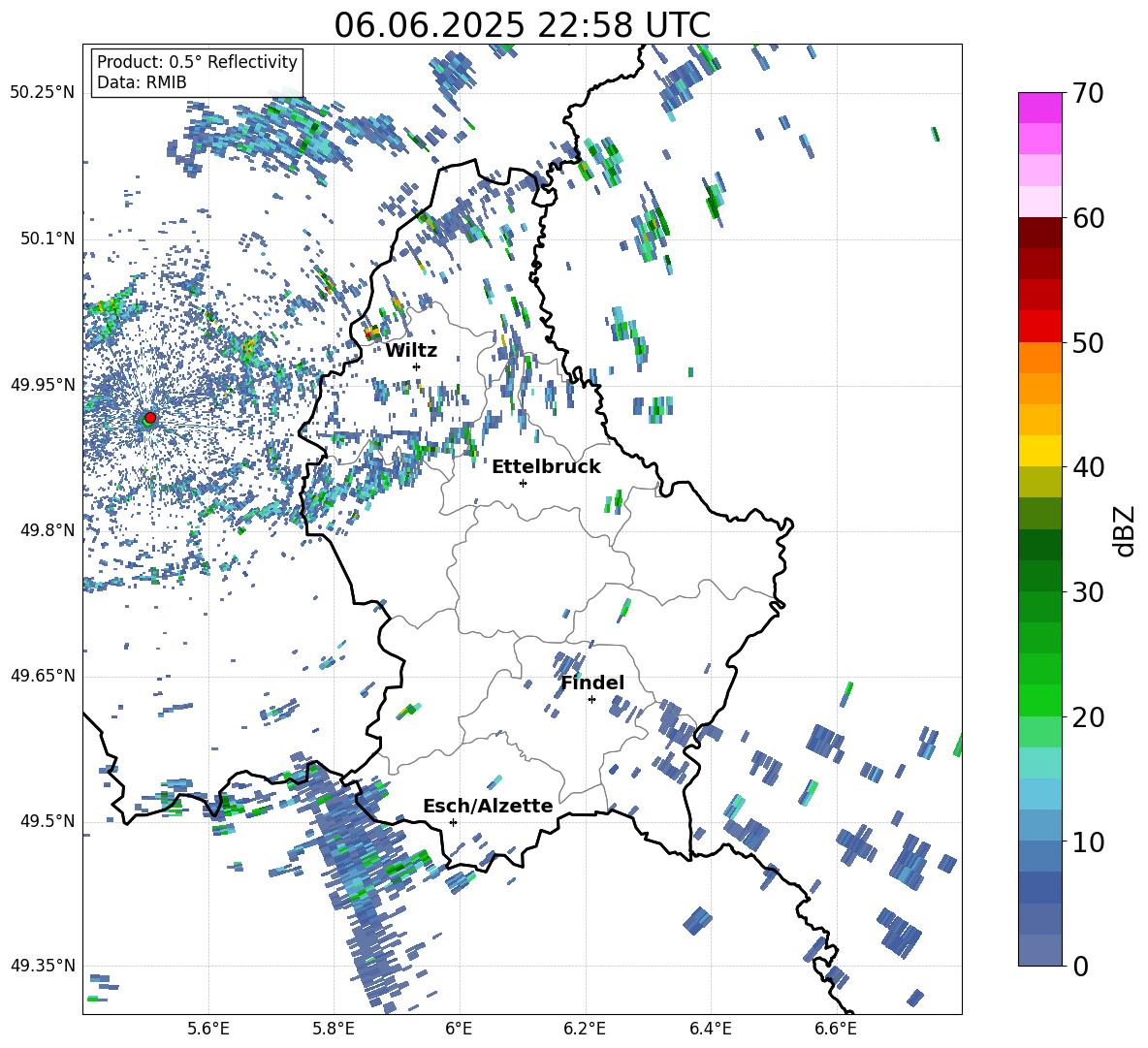1148x1048 pixels.
Task: Click the 49.5°N latitude label
Action: tap(48, 821)
